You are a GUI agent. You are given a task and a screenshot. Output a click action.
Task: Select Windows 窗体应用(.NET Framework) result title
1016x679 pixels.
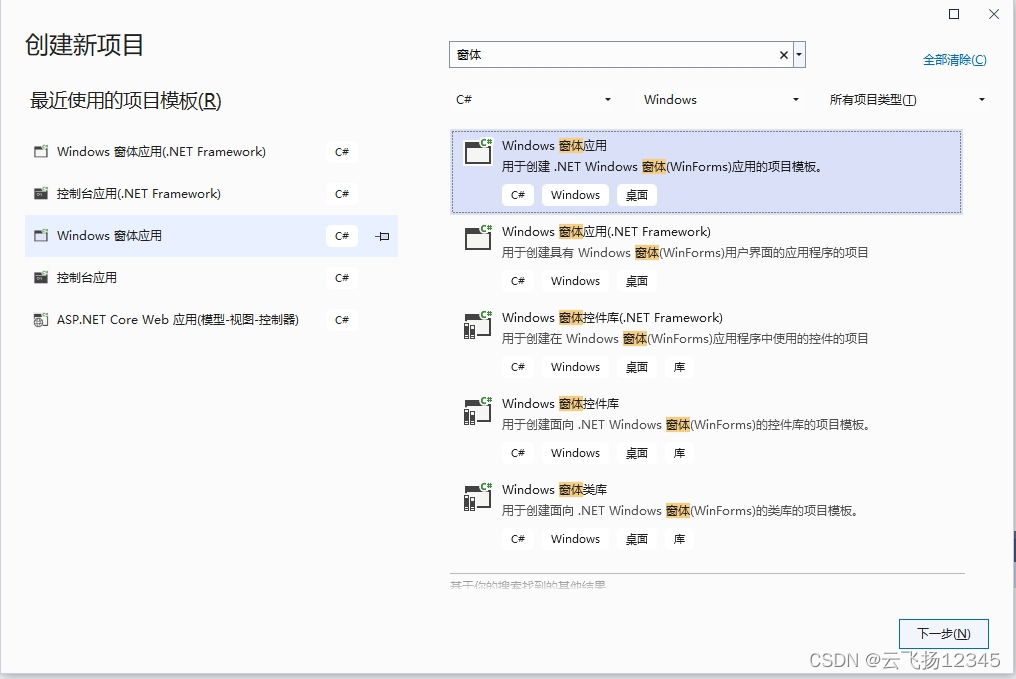(606, 232)
